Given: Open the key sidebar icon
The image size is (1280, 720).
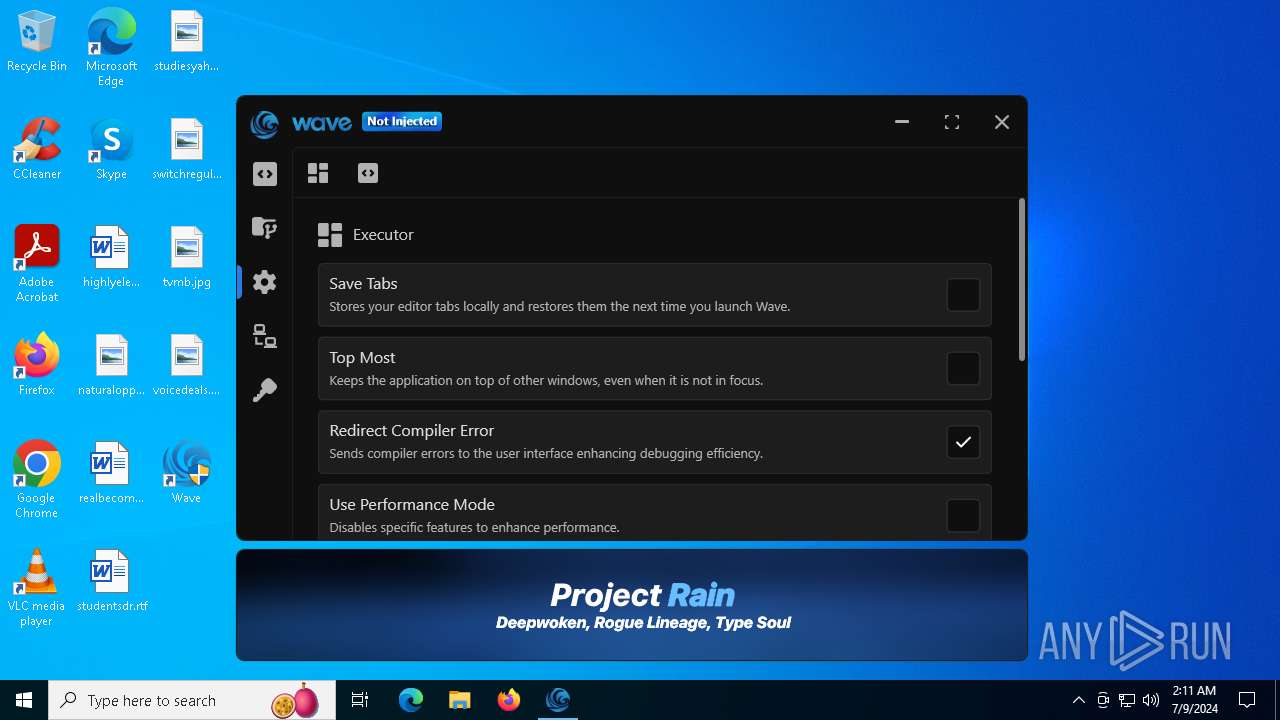Looking at the screenshot, I should coord(265,390).
